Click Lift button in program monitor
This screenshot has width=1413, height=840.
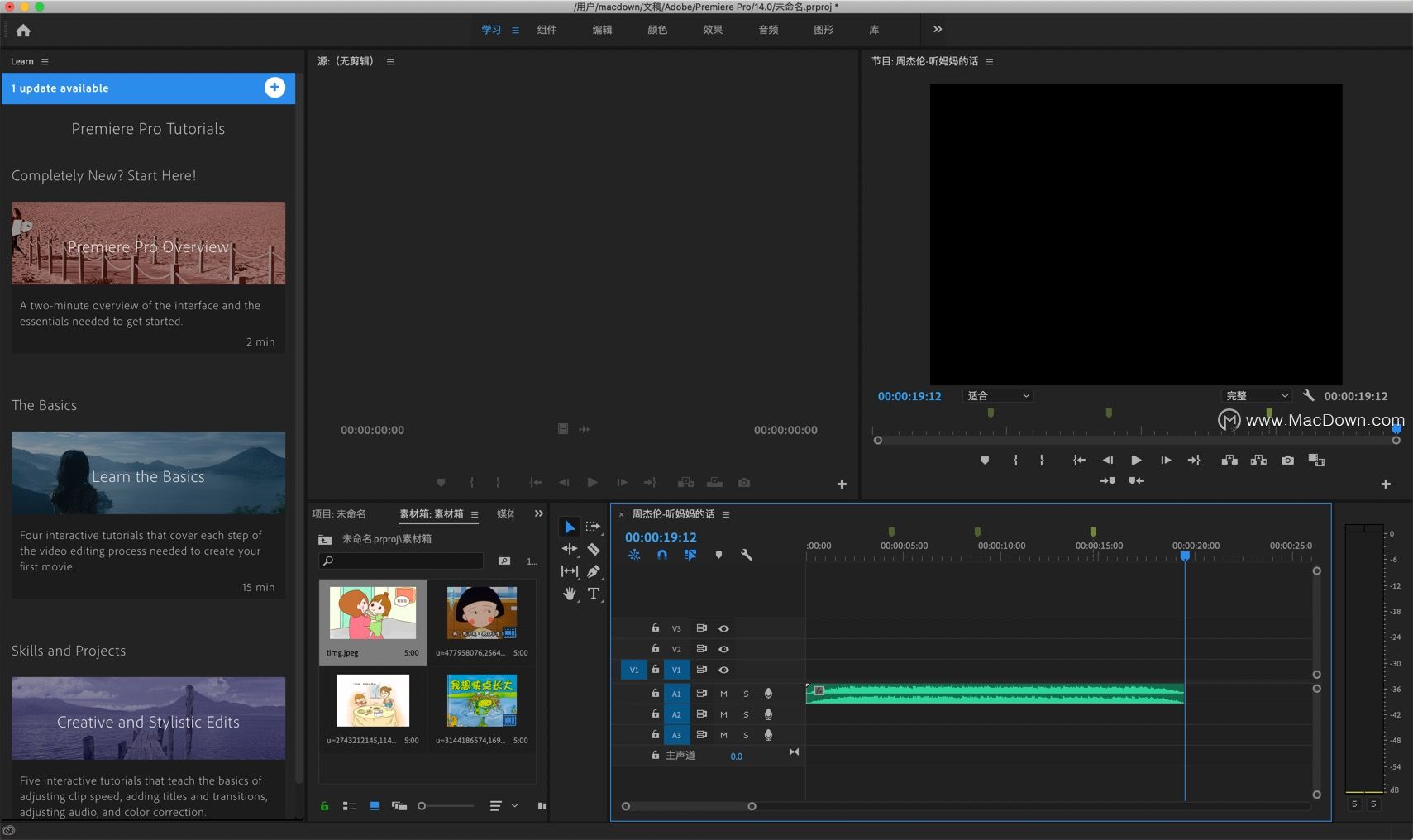coord(1229,461)
